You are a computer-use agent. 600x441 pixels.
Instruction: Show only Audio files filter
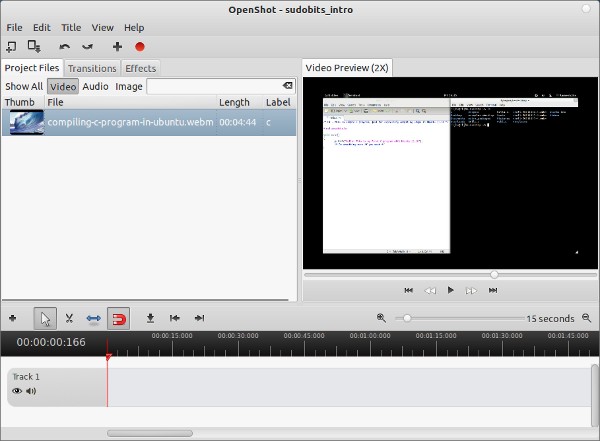(x=95, y=86)
